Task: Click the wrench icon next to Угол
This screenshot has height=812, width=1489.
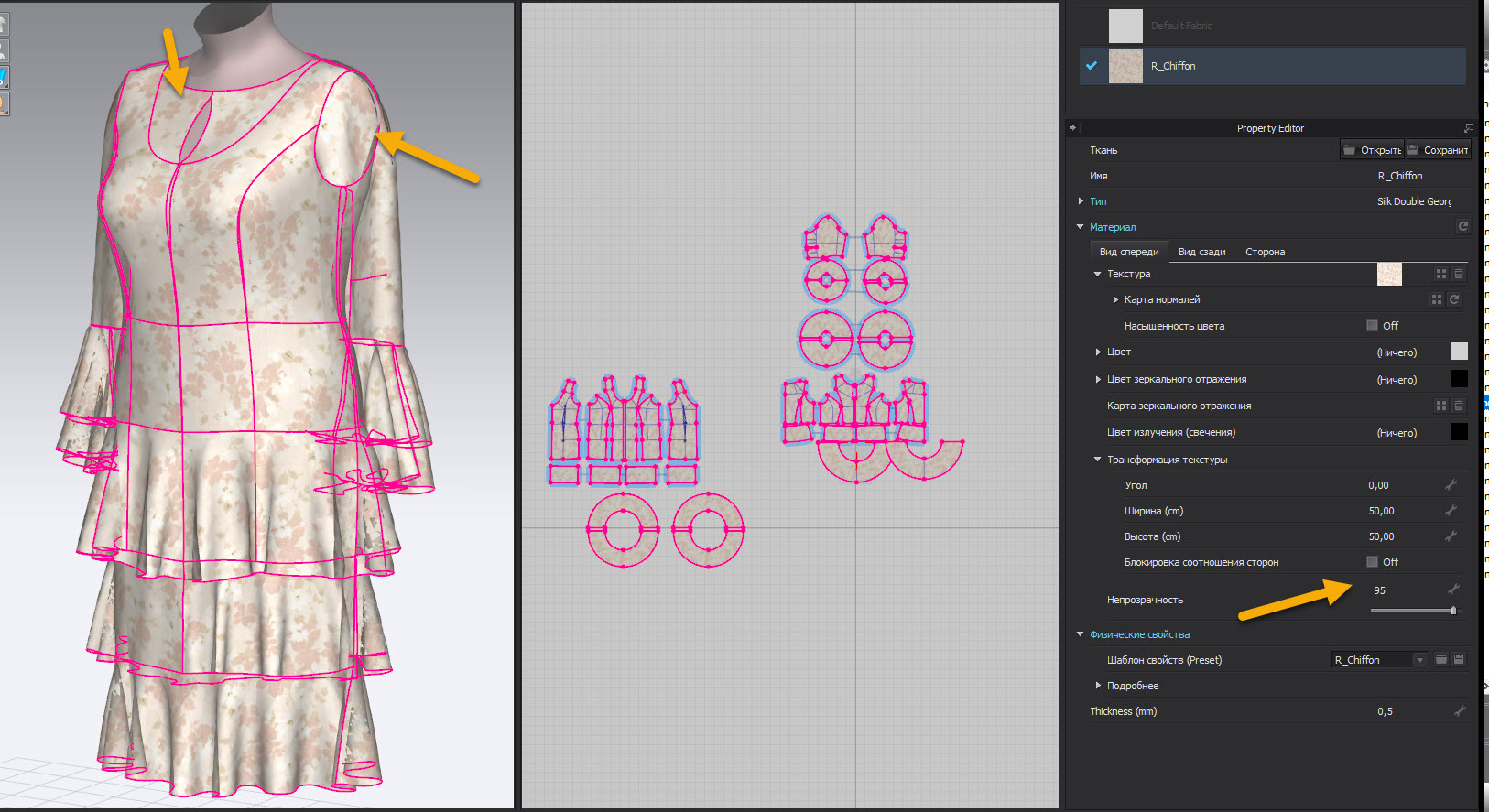Action: pyautogui.click(x=1451, y=485)
